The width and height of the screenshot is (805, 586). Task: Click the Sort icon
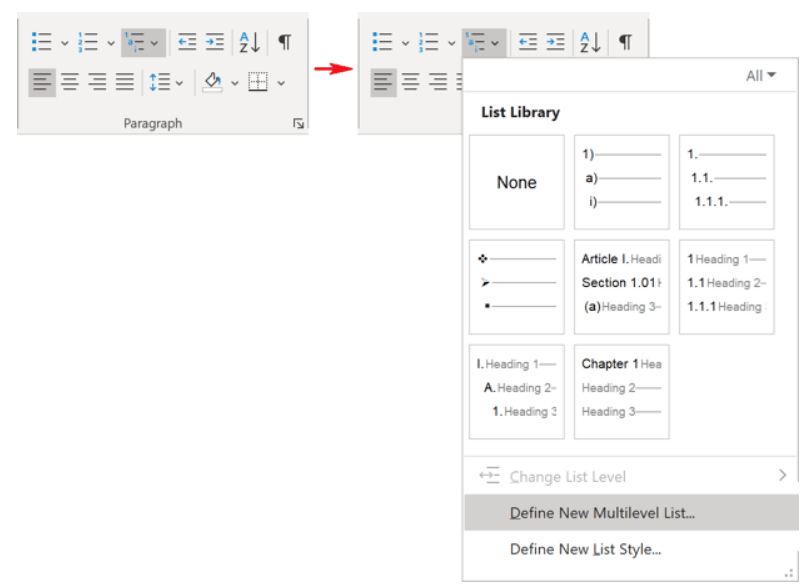248,41
